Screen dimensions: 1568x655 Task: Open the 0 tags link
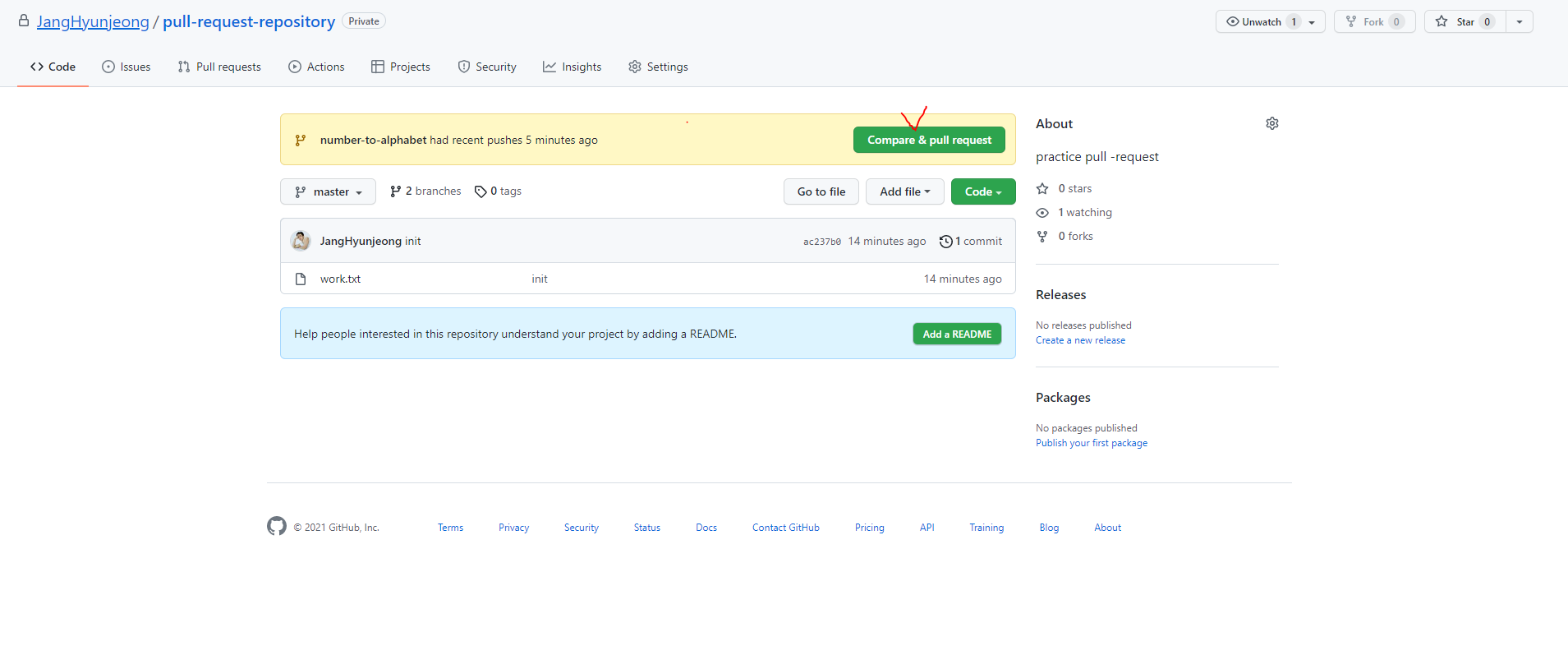point(499,191)
